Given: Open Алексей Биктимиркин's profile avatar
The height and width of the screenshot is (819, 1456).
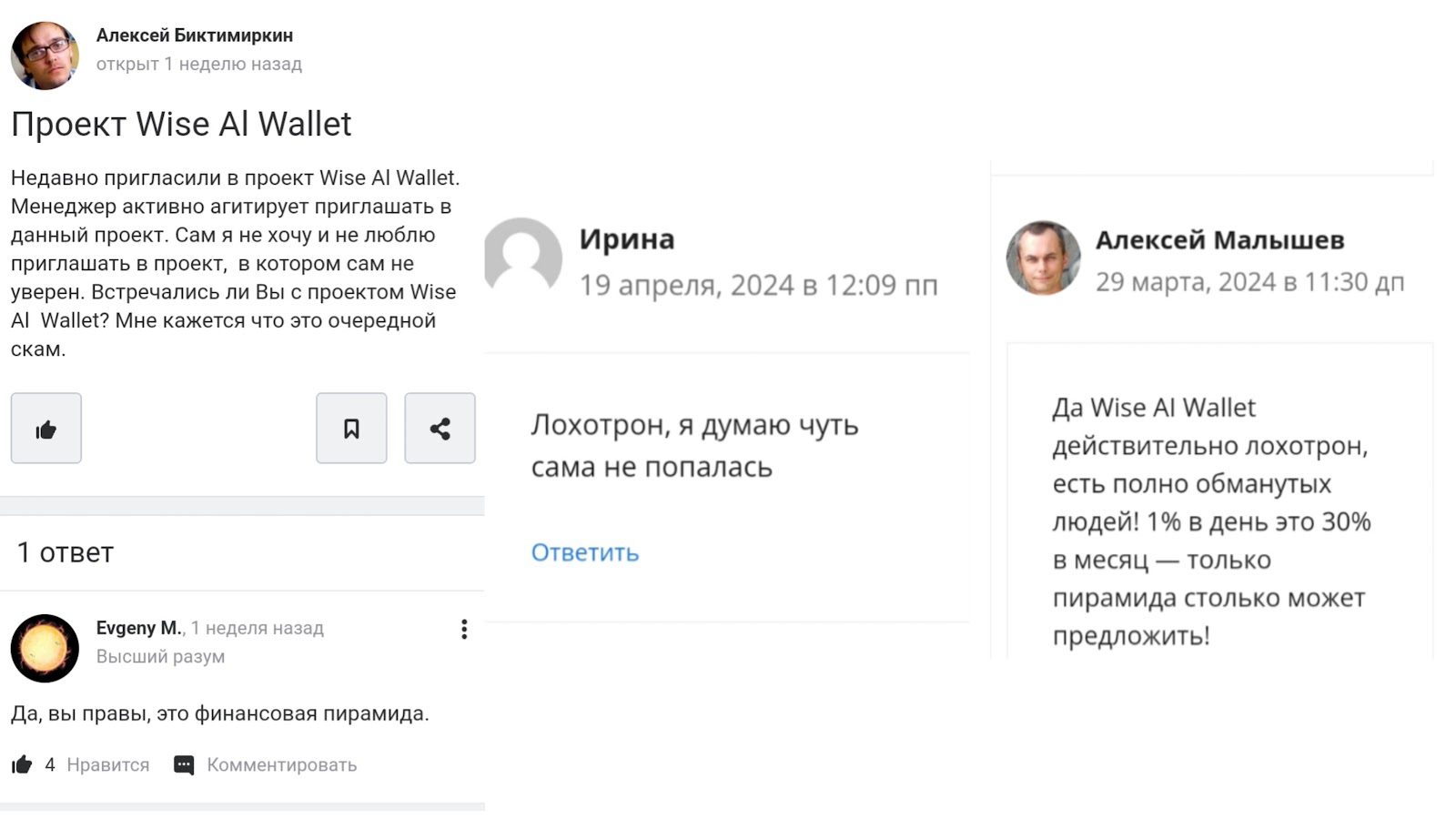Looking at the screenshot, I should [45, 56].
